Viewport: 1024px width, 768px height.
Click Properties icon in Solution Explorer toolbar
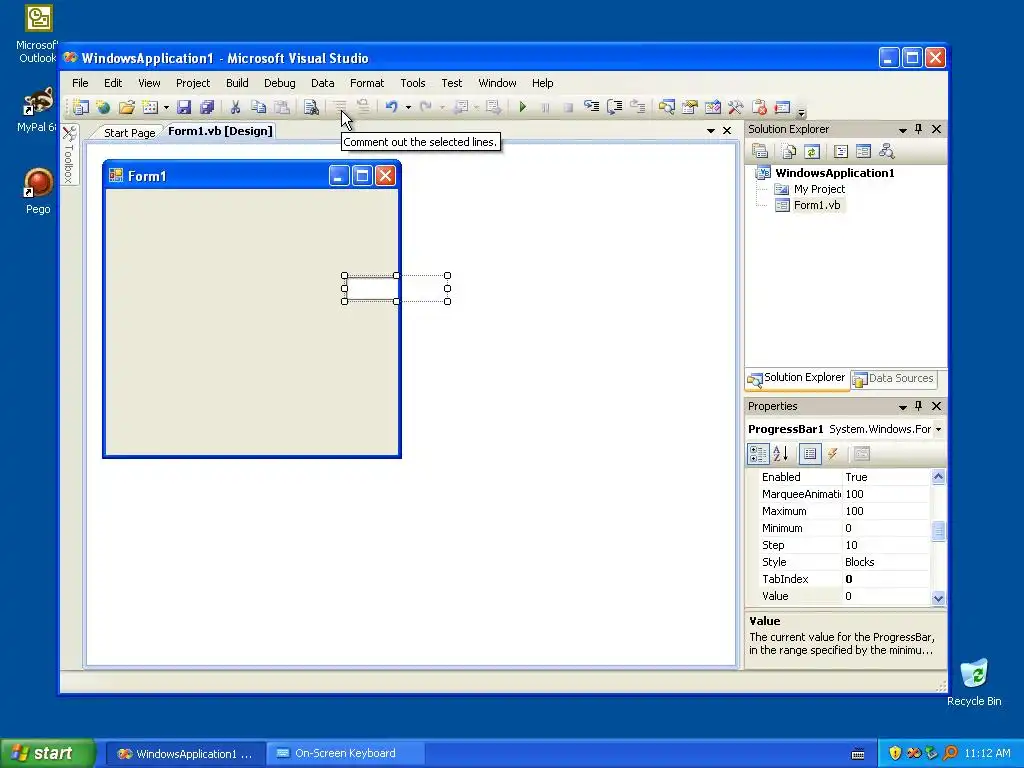[760, 152]
